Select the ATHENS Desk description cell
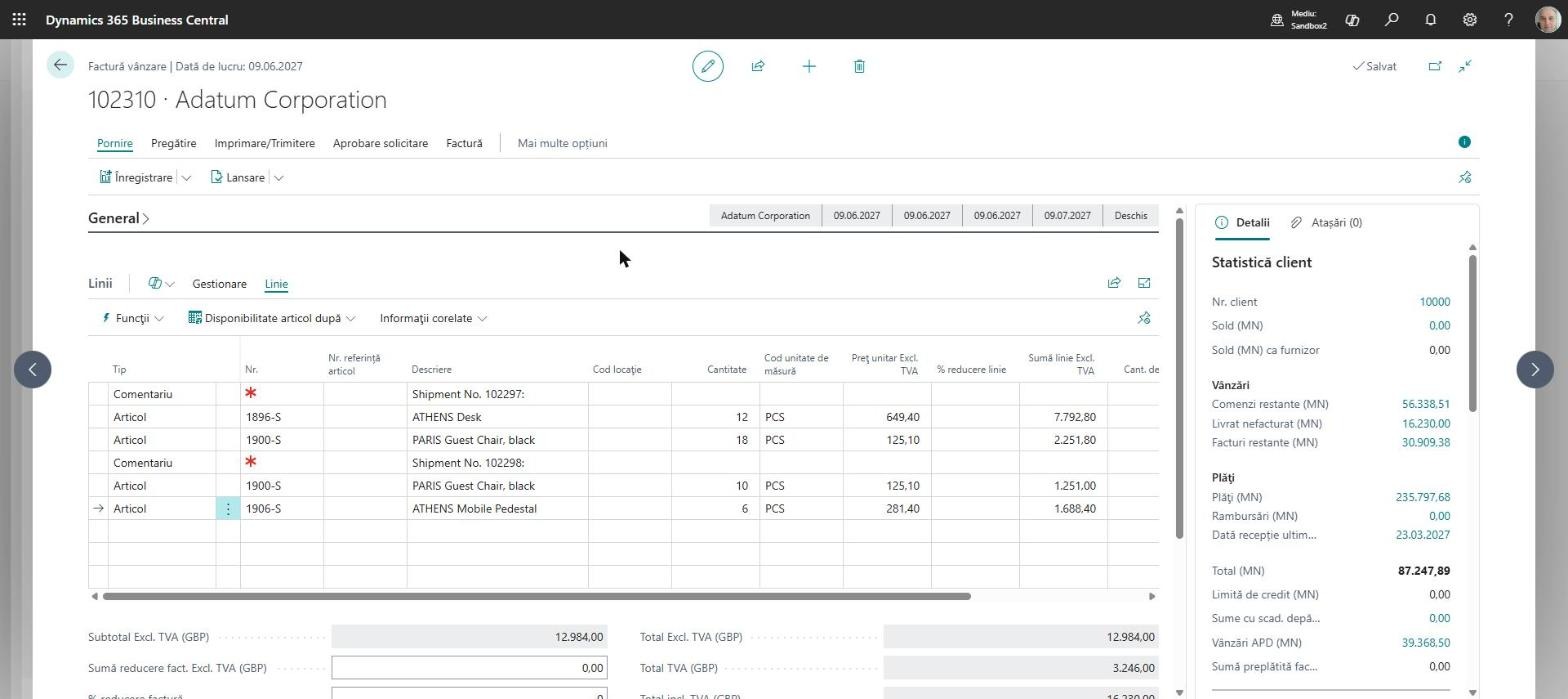The image size is (1568, 699). (497, 417)
